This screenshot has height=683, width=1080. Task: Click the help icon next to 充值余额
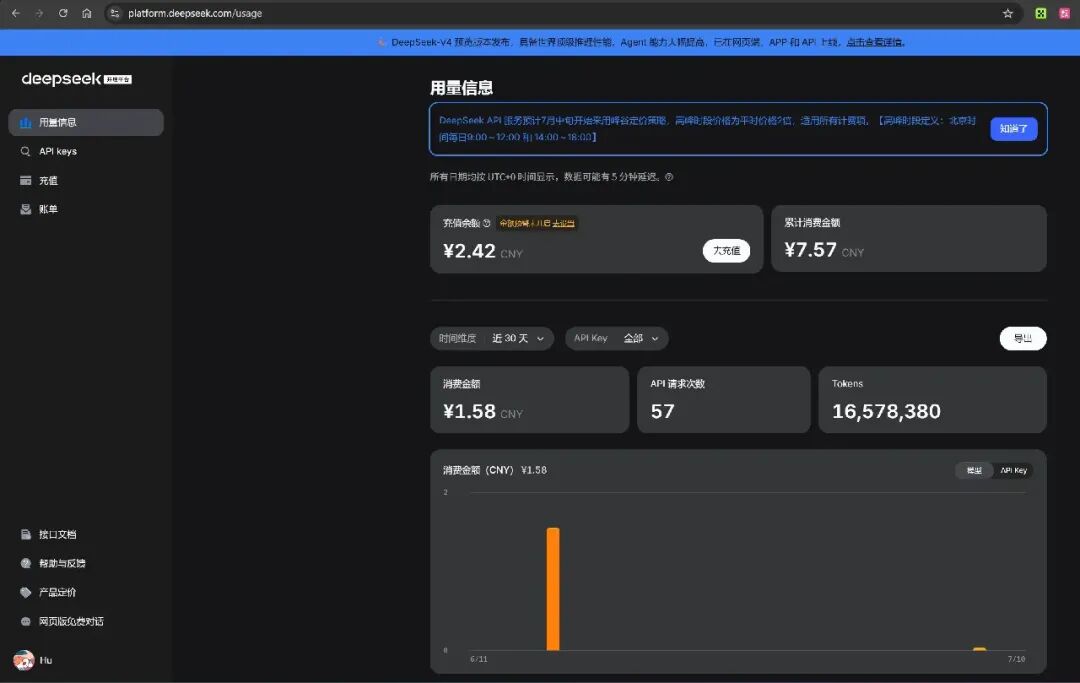486,223
